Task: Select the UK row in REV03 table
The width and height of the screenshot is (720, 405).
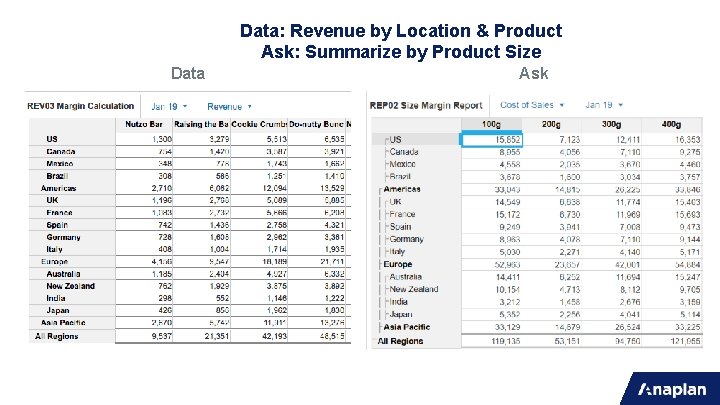Action: 52,200
